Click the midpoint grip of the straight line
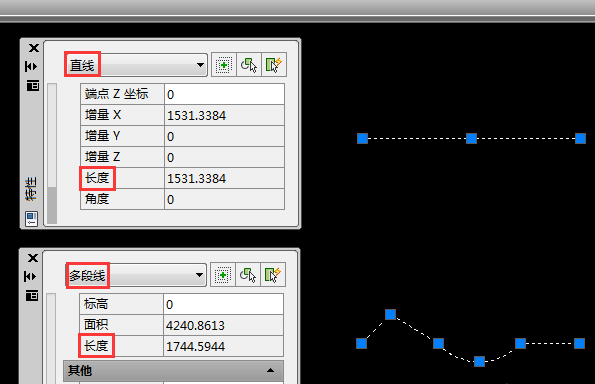The image size is (595, 384). [471, 138]
